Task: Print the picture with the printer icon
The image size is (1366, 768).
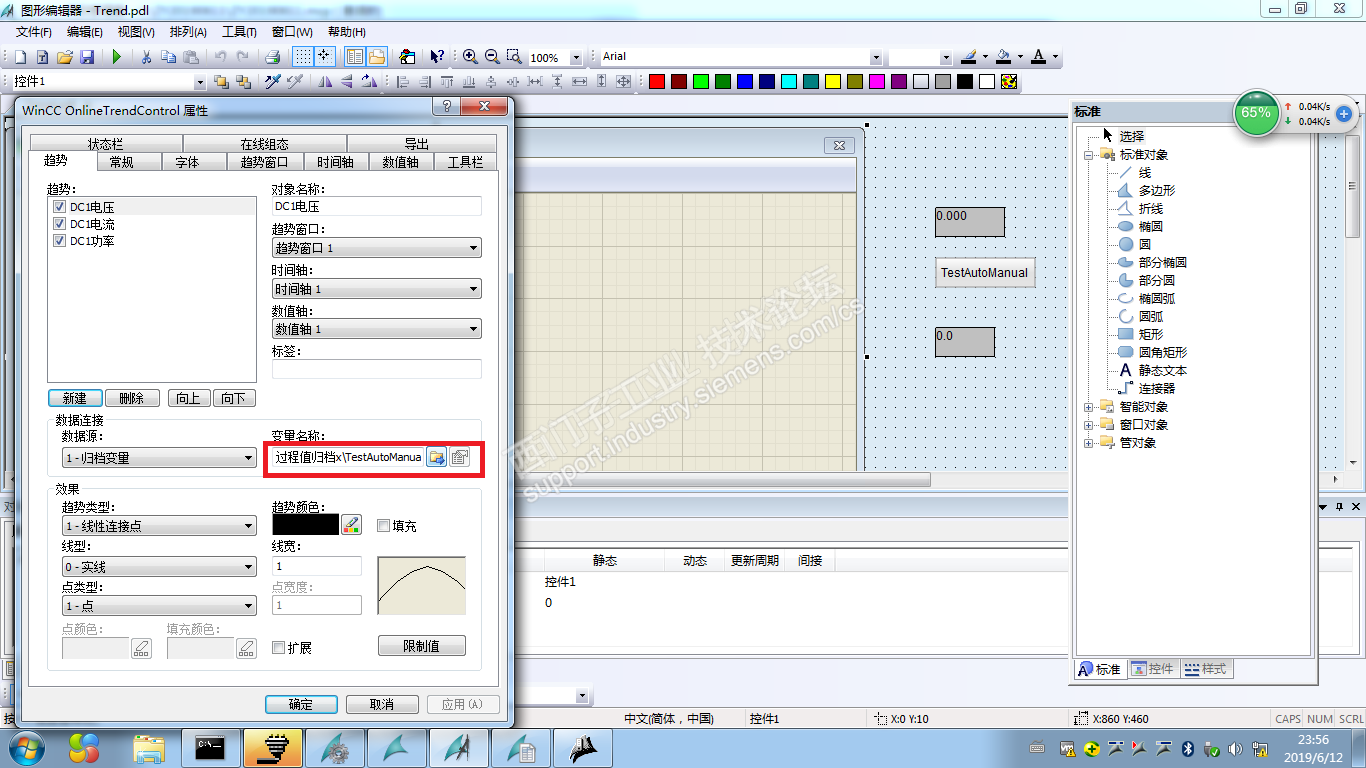Action: (273, 57)
